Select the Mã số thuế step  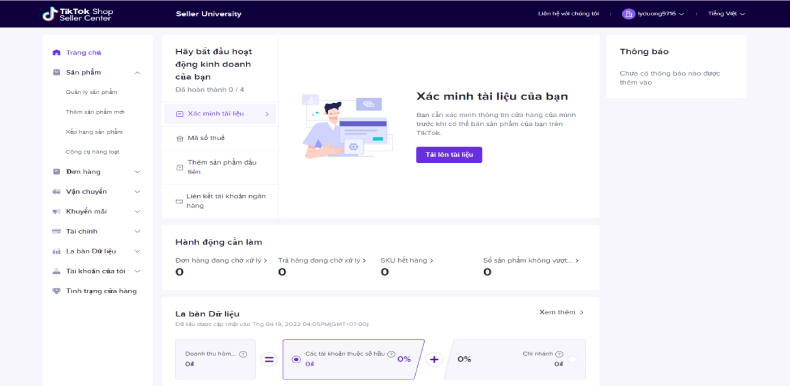pyautogui.click(x=220, y=139)
